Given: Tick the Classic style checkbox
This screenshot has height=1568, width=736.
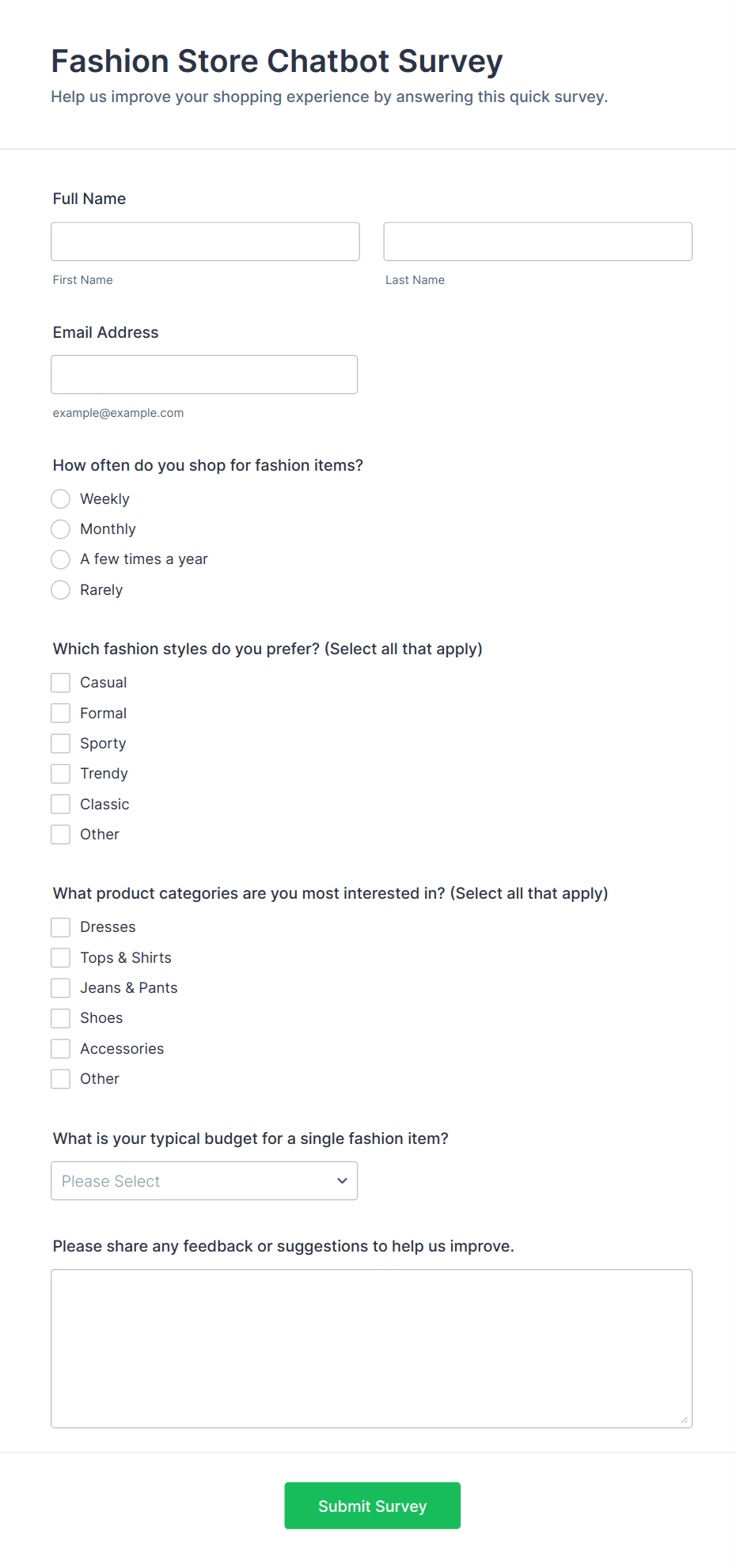Looking at the screenshot, I should coord(61,805).
